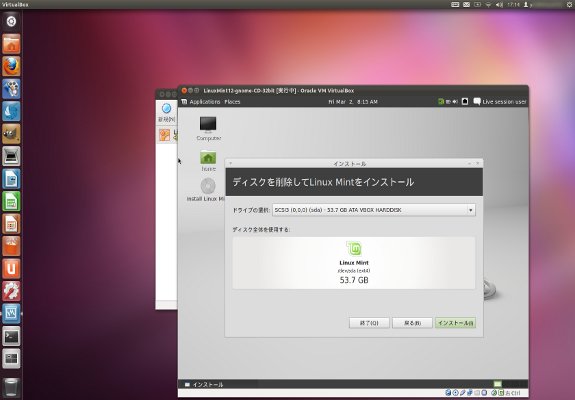The width and height of the screenshot is (575, 400).
Task: Open the Home Folder launcher icon
Action: click(x=11, y=44)
